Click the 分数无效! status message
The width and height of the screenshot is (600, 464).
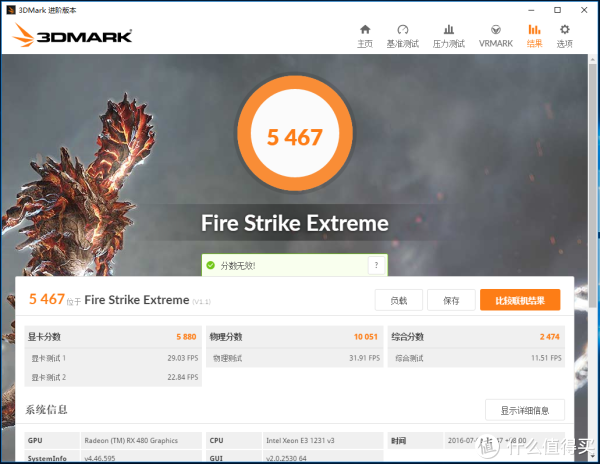pos(238,265)
